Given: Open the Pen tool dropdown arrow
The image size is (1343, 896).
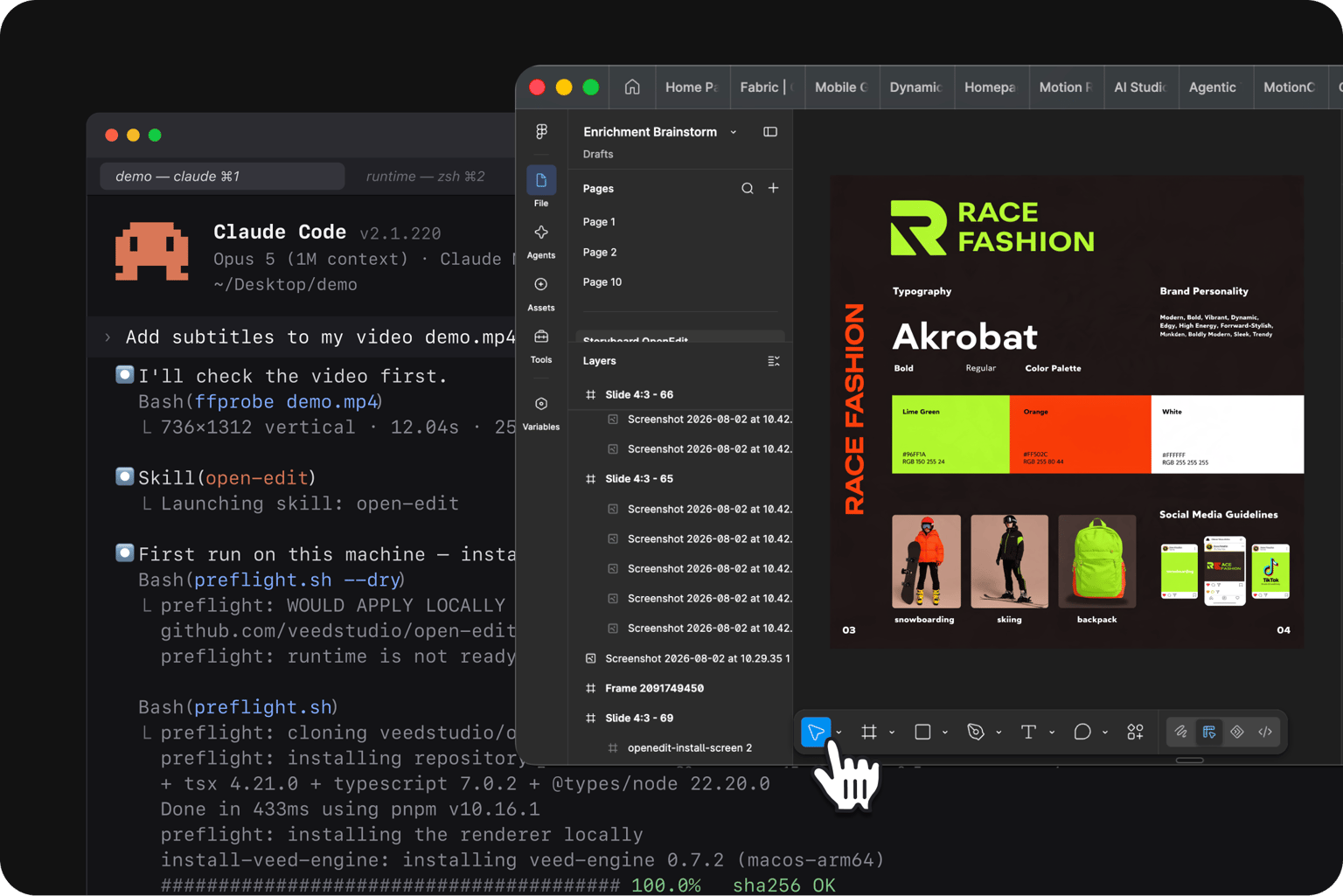Looking at the screenshot, I should (999, 733).
